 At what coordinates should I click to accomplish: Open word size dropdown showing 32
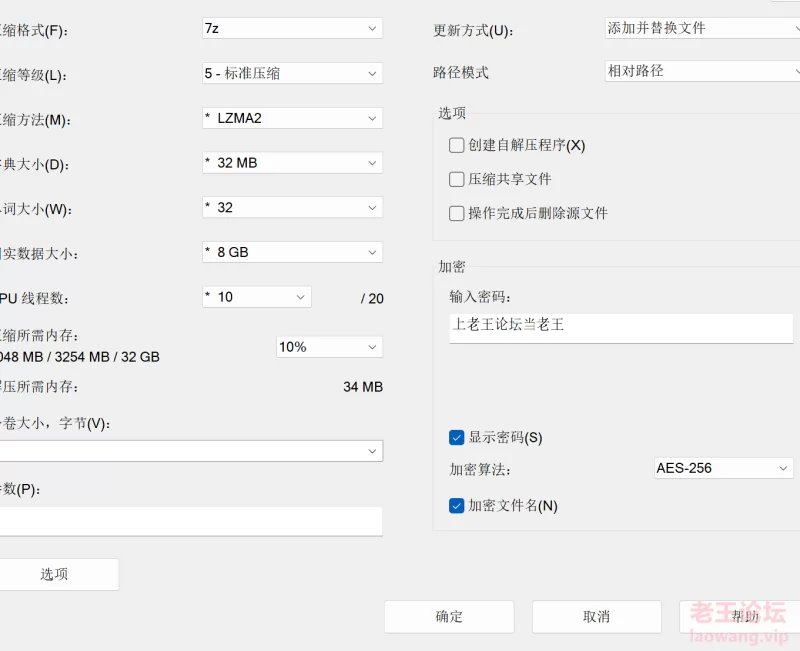[x=292, y=208]
